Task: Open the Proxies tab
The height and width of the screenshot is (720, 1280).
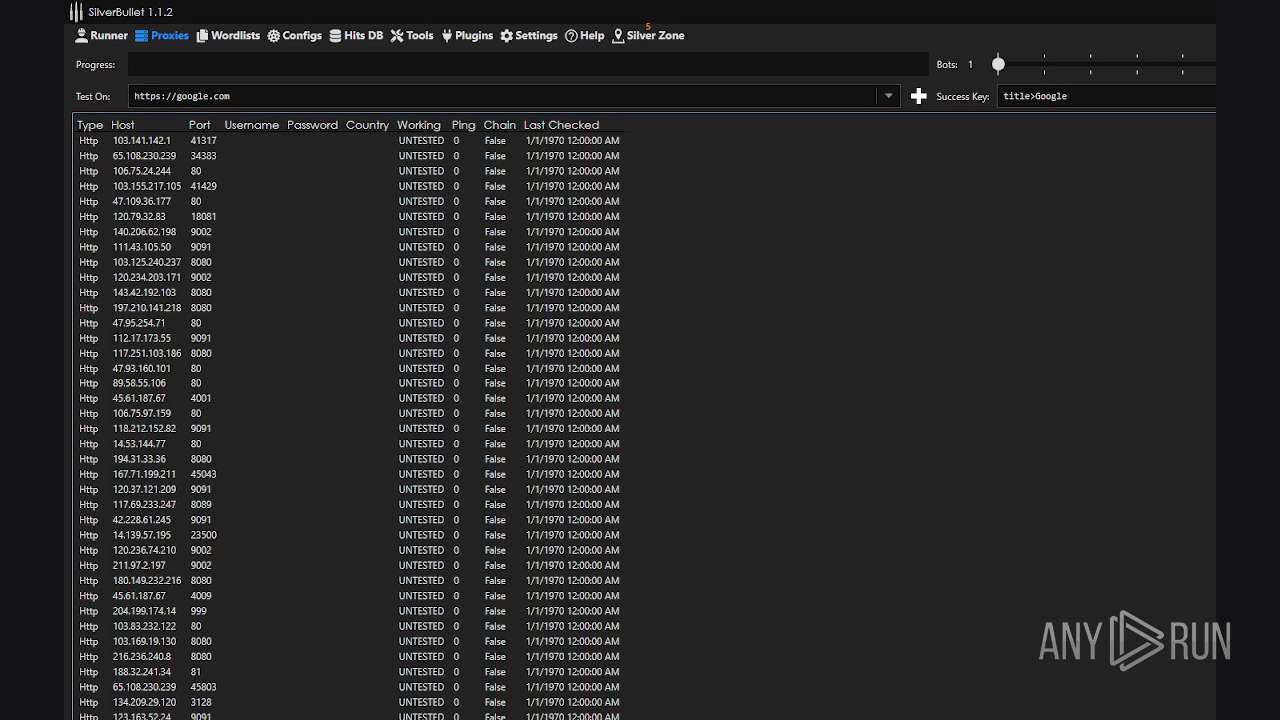Action: tap(162, 36)
